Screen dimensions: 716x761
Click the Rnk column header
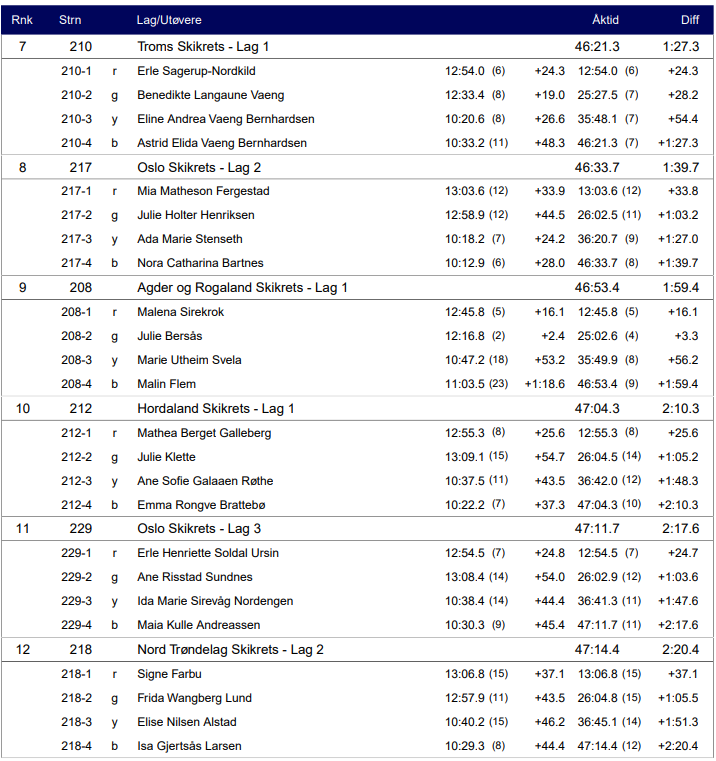click(22, 20)
